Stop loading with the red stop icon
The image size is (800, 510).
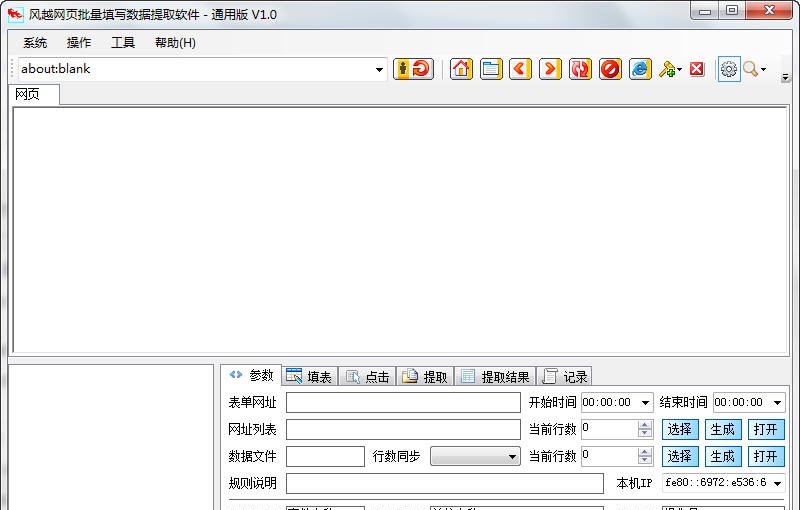click(610, 69)
